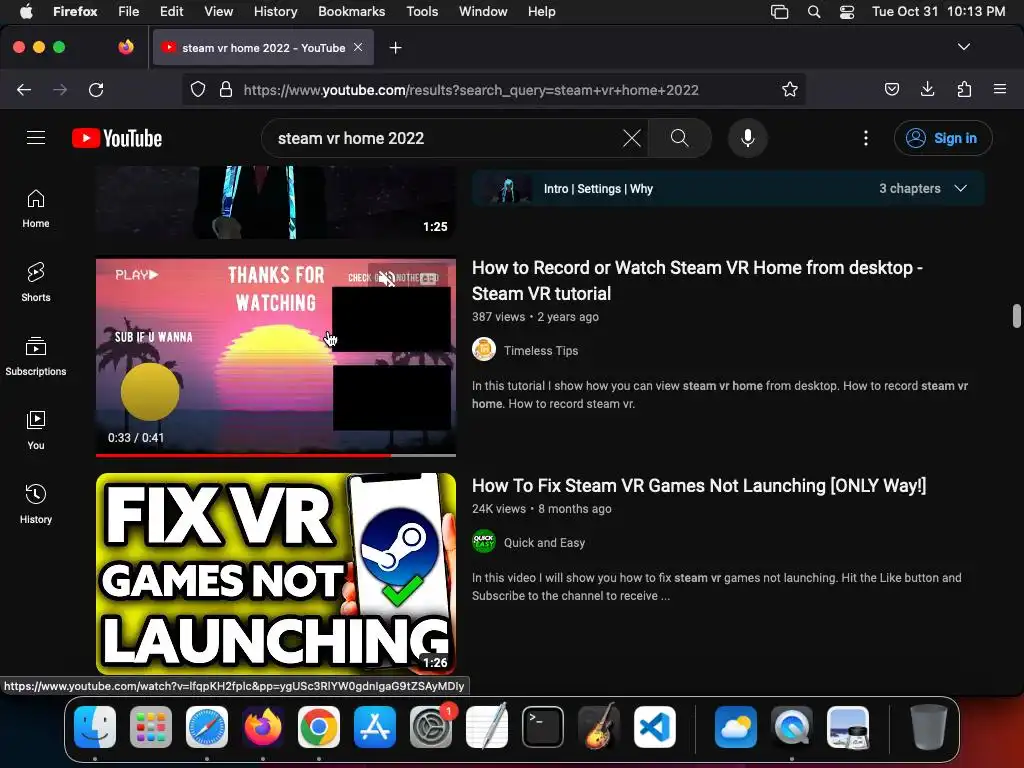Open the Firefox application menu

[1000, 89]
